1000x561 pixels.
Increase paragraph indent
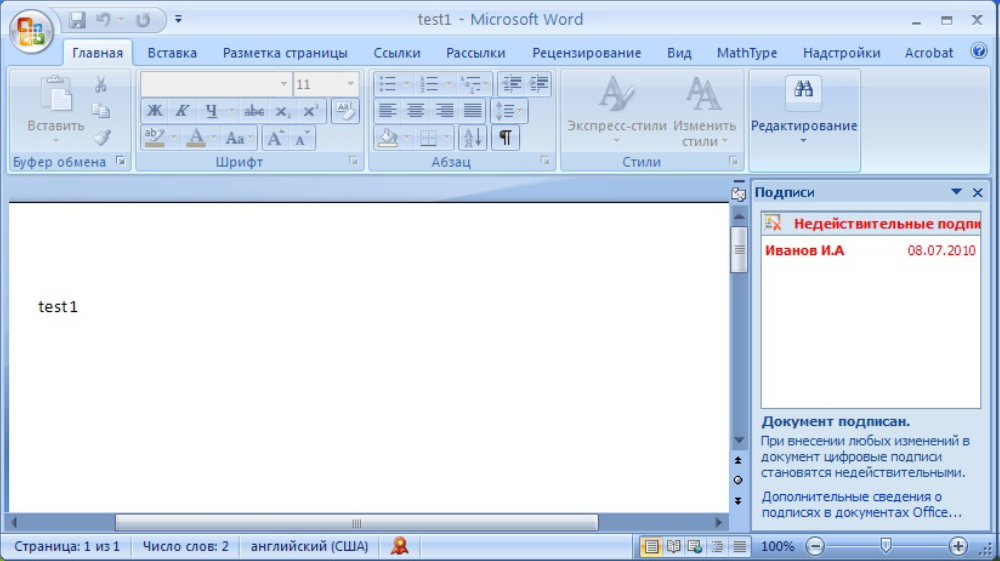click(539, 84)
